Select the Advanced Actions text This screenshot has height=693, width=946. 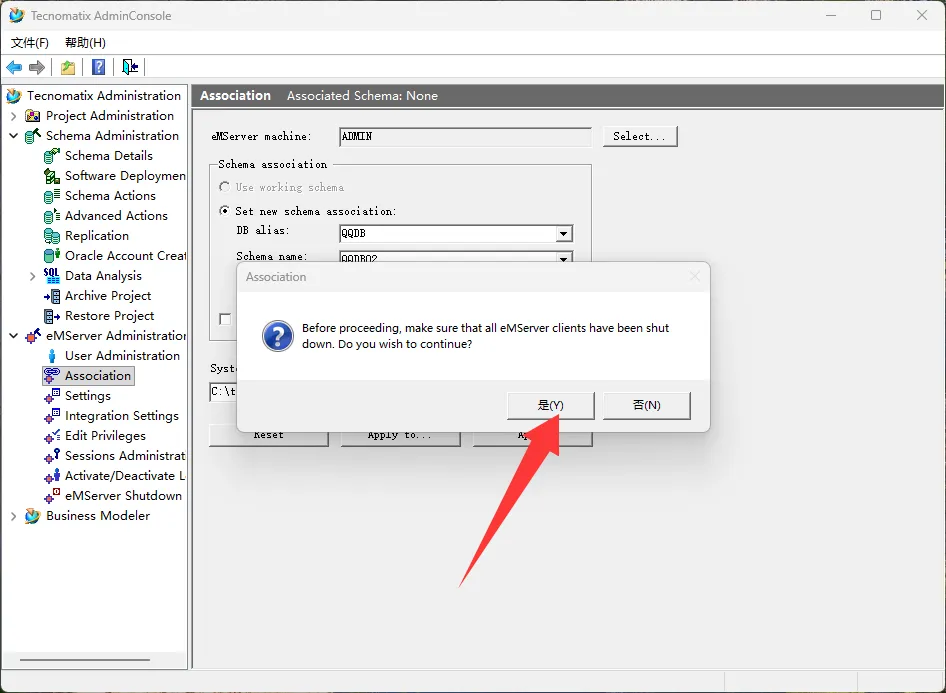point(116,216)
